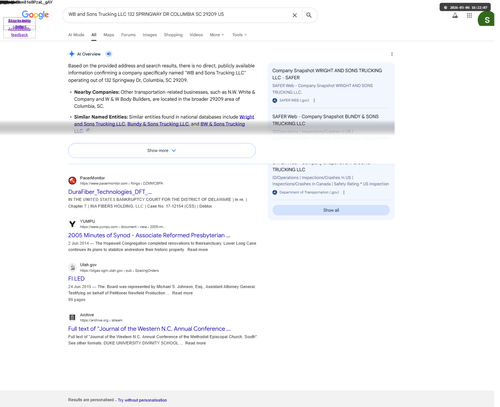Click the AI Overview sparkle icon
This screenshot has height=407, width=500.
71,54
